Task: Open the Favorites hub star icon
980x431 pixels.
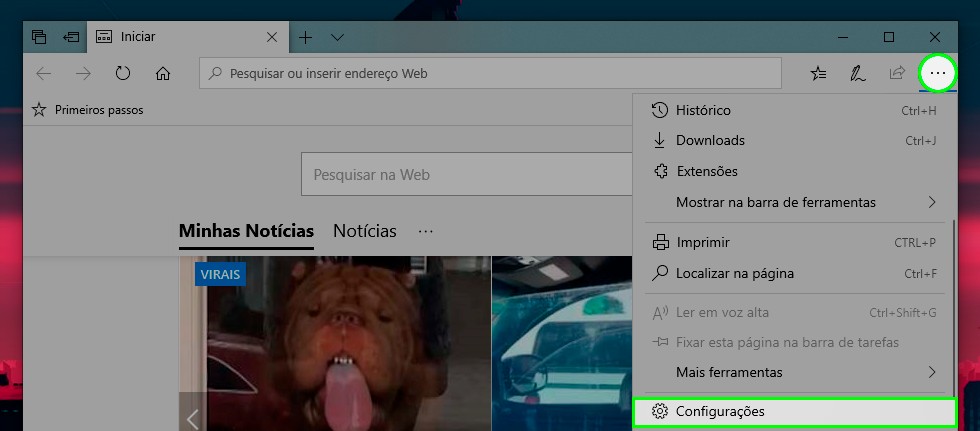Action: click(818, 73)
